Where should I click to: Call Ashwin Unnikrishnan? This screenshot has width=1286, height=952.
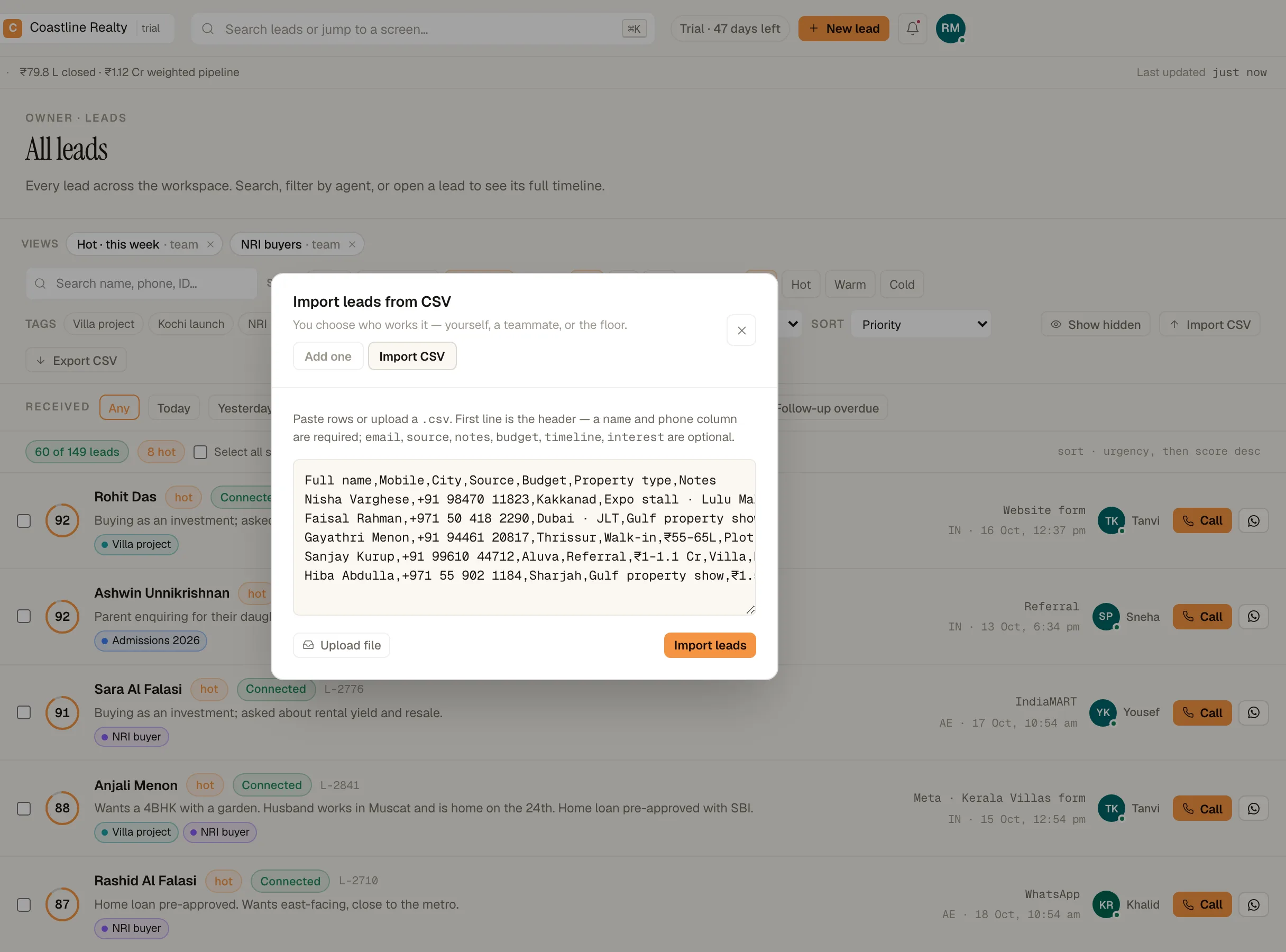(1202, 617)
